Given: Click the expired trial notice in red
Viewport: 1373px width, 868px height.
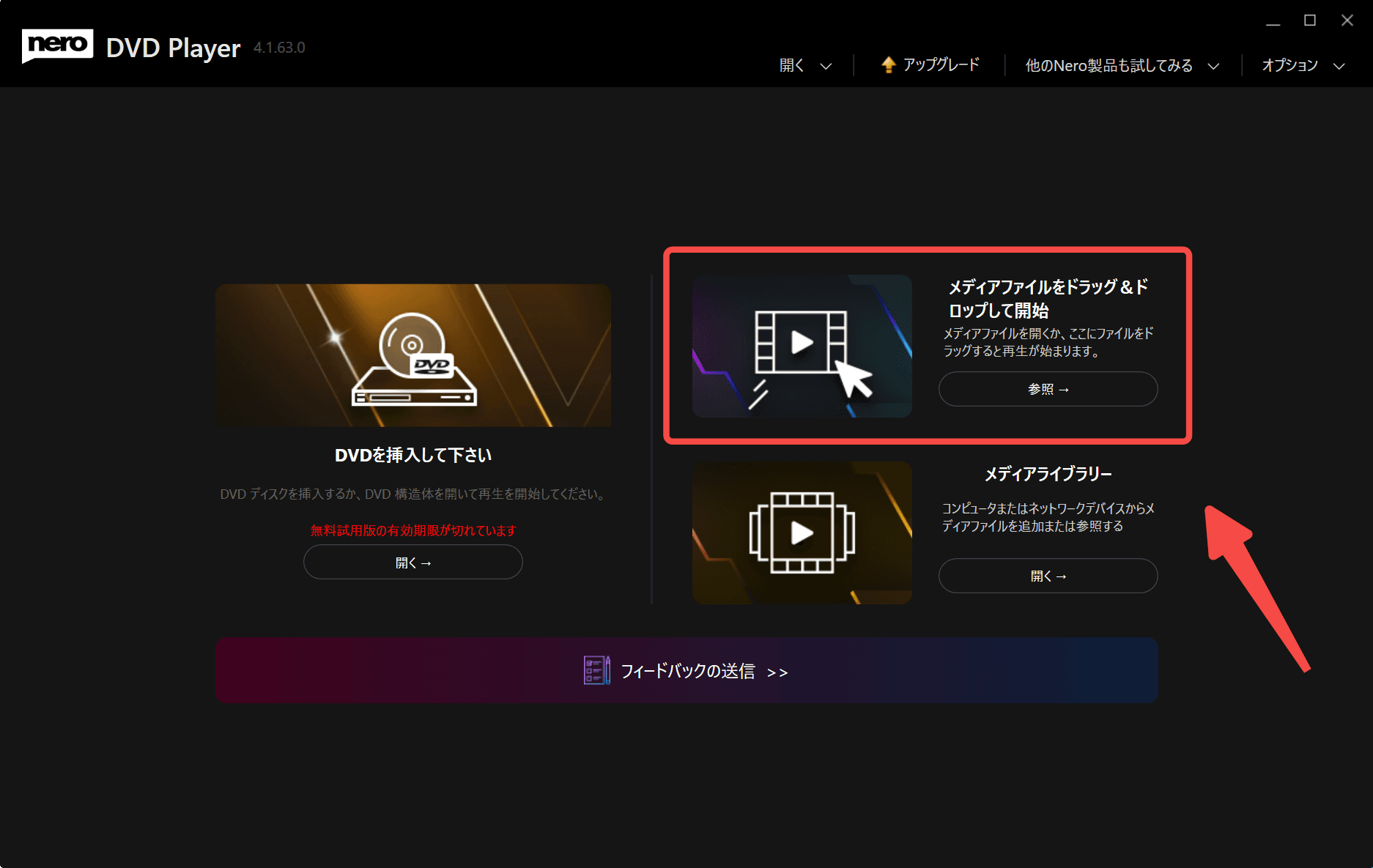Looking at the screenshot, I should pos(413,530).
